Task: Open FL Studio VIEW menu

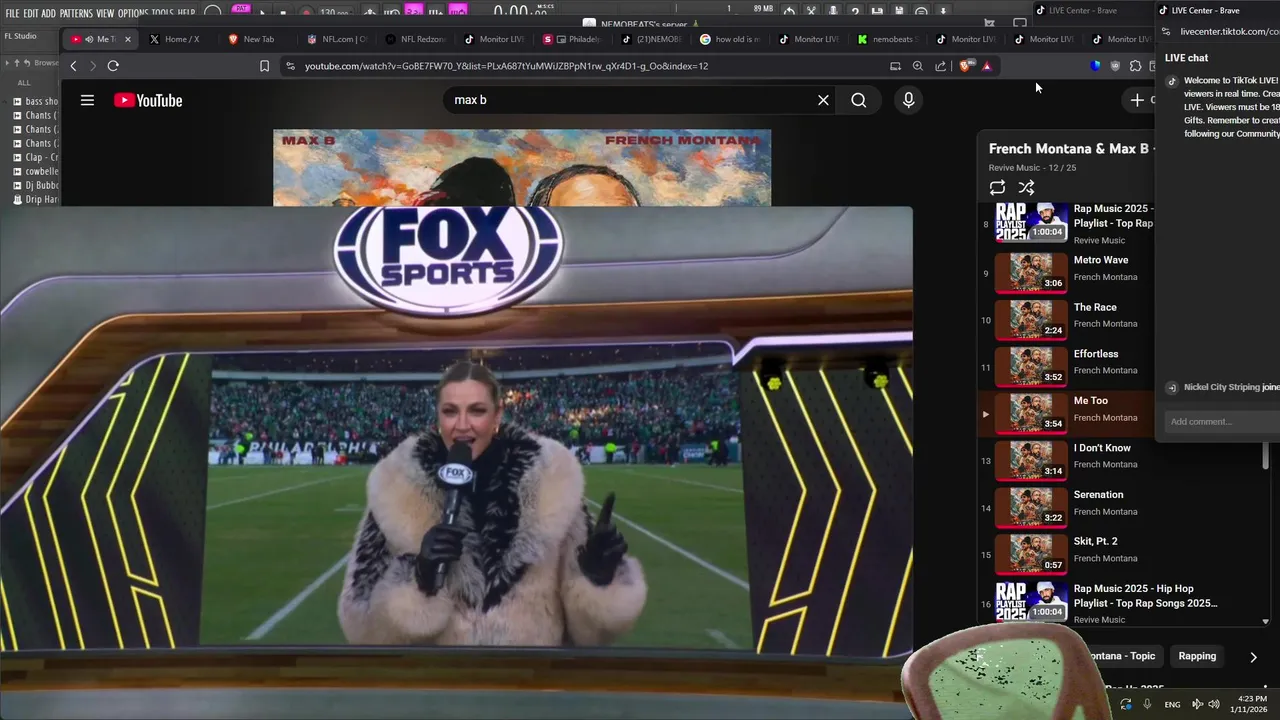Action: point(105,13)
